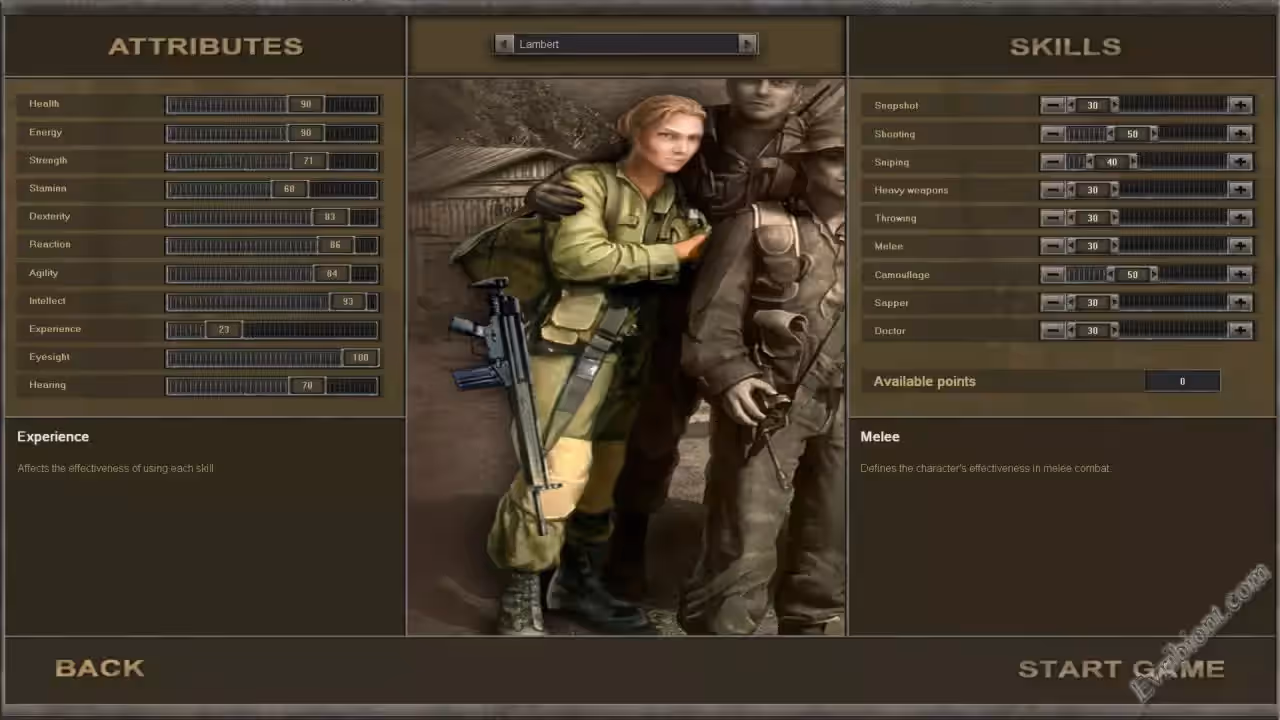Viewport: 1280px width, 720px height.
Task: Raise Throwing skill using plus button
Action: [1240, 218]
